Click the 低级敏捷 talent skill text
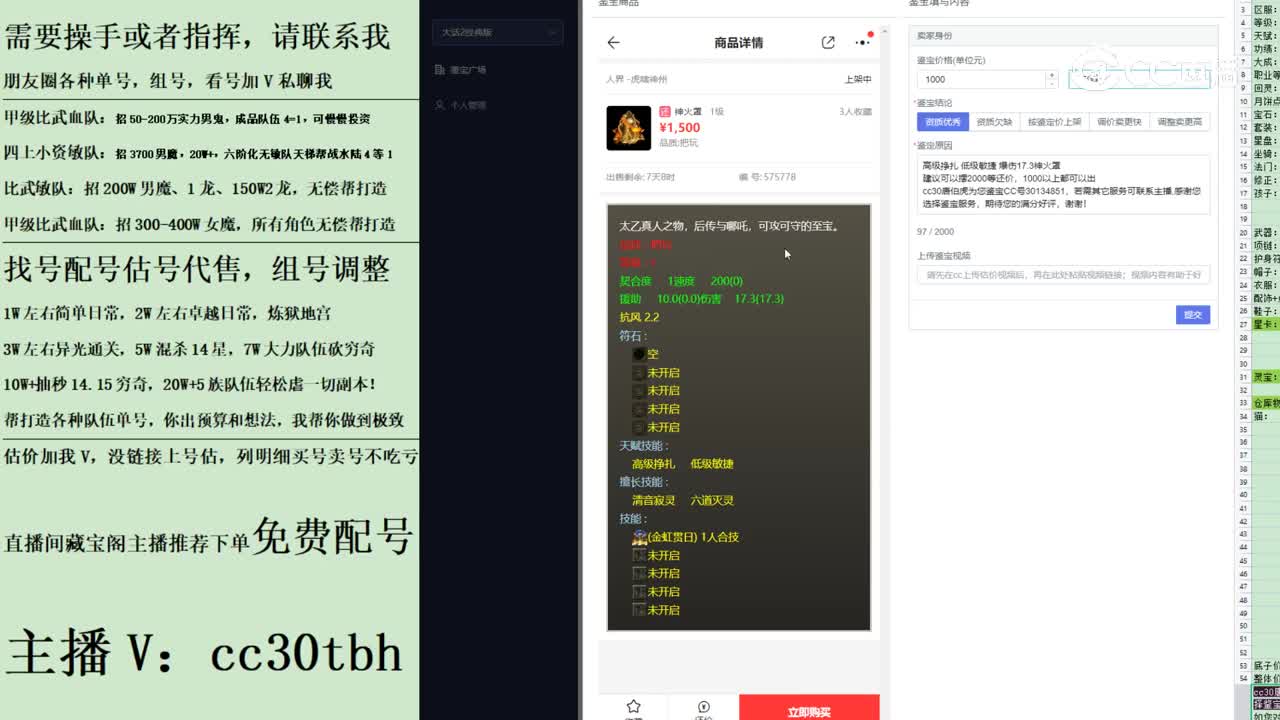 pyautogui.click(x=711, y=464)
